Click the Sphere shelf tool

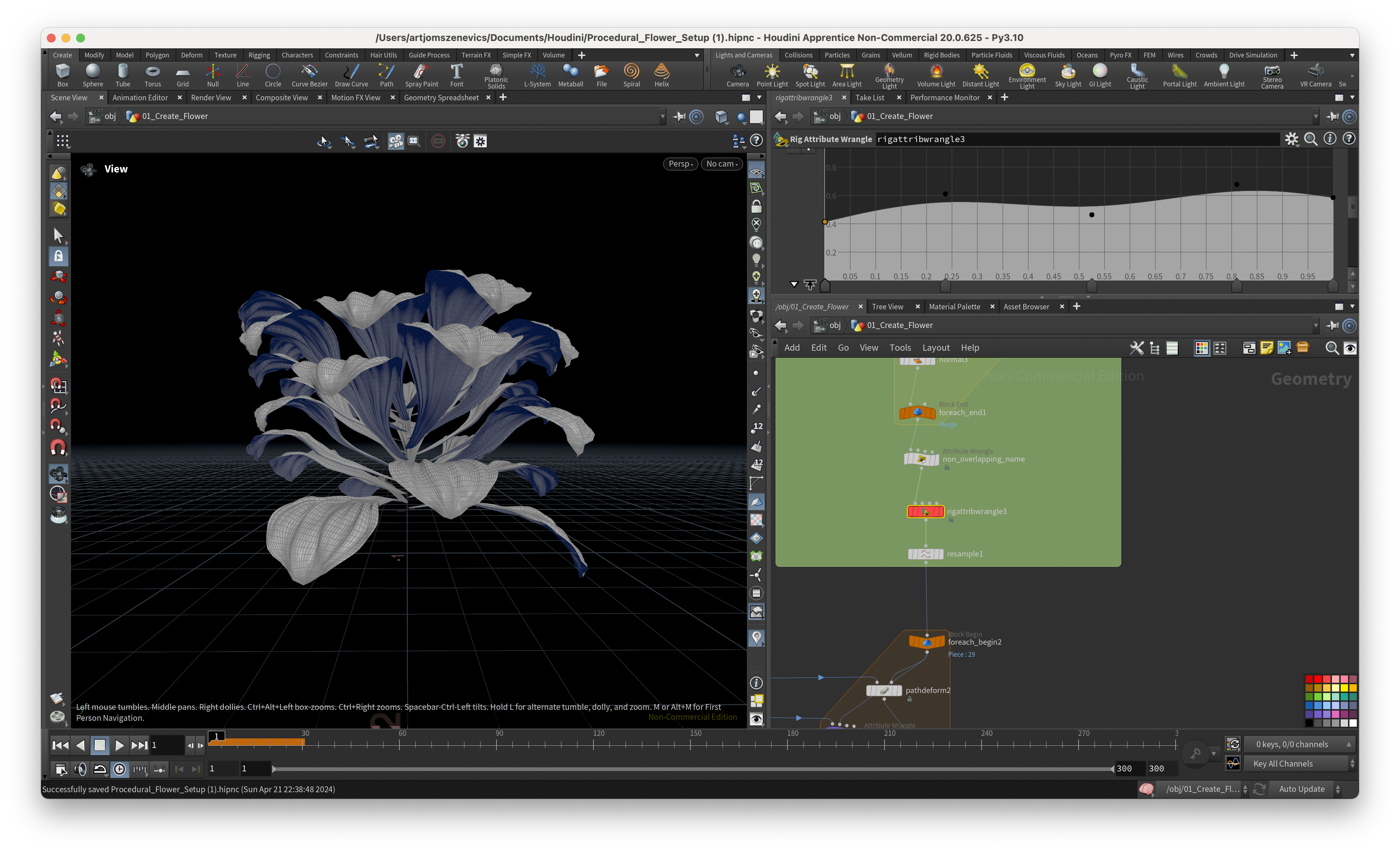[93, 75]
